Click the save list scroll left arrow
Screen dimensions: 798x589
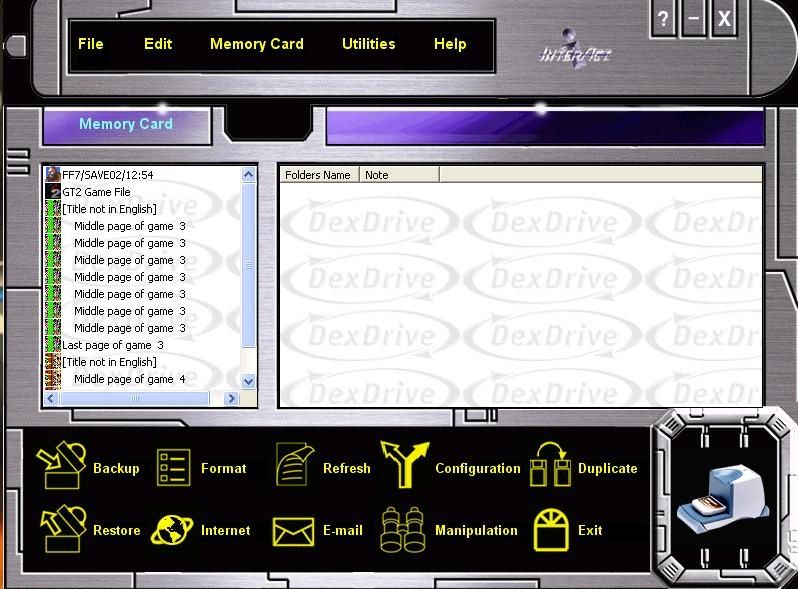51,398
